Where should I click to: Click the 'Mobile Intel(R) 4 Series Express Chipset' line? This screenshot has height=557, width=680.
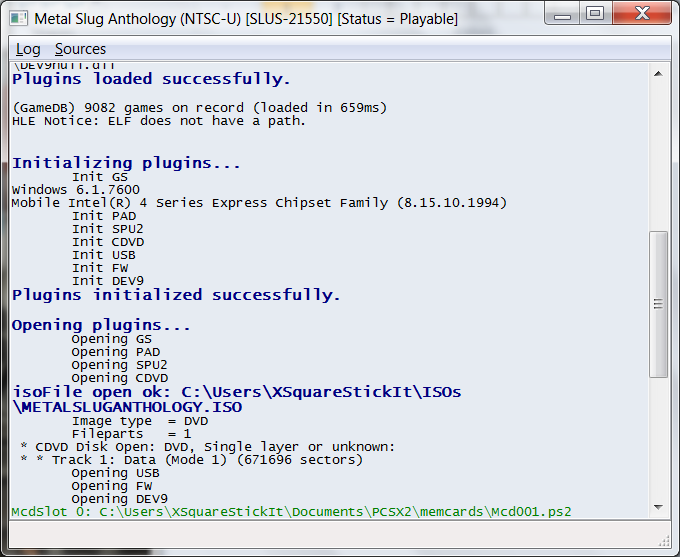click(x=259, y=203)
